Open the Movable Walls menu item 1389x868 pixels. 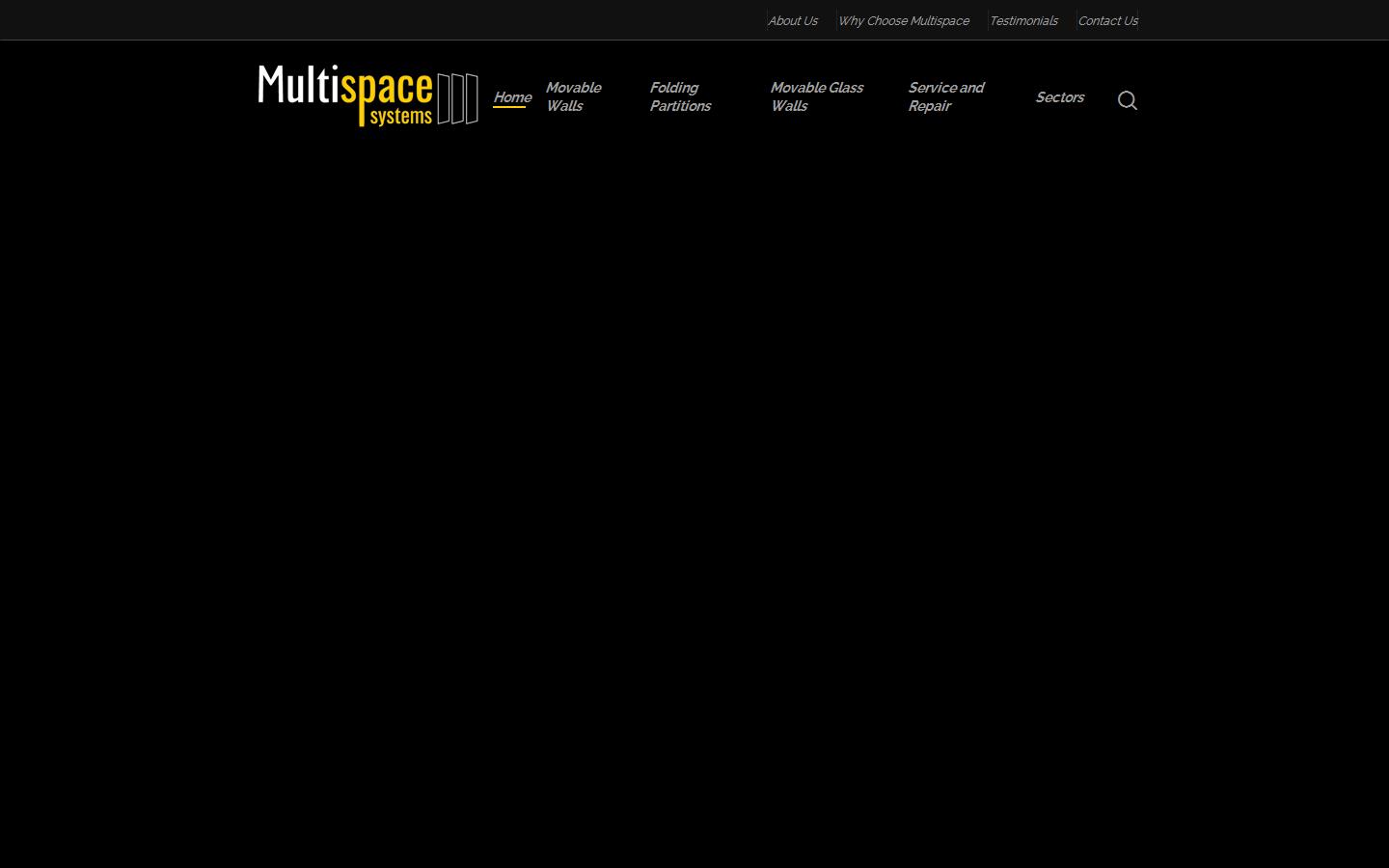(573, 96)
